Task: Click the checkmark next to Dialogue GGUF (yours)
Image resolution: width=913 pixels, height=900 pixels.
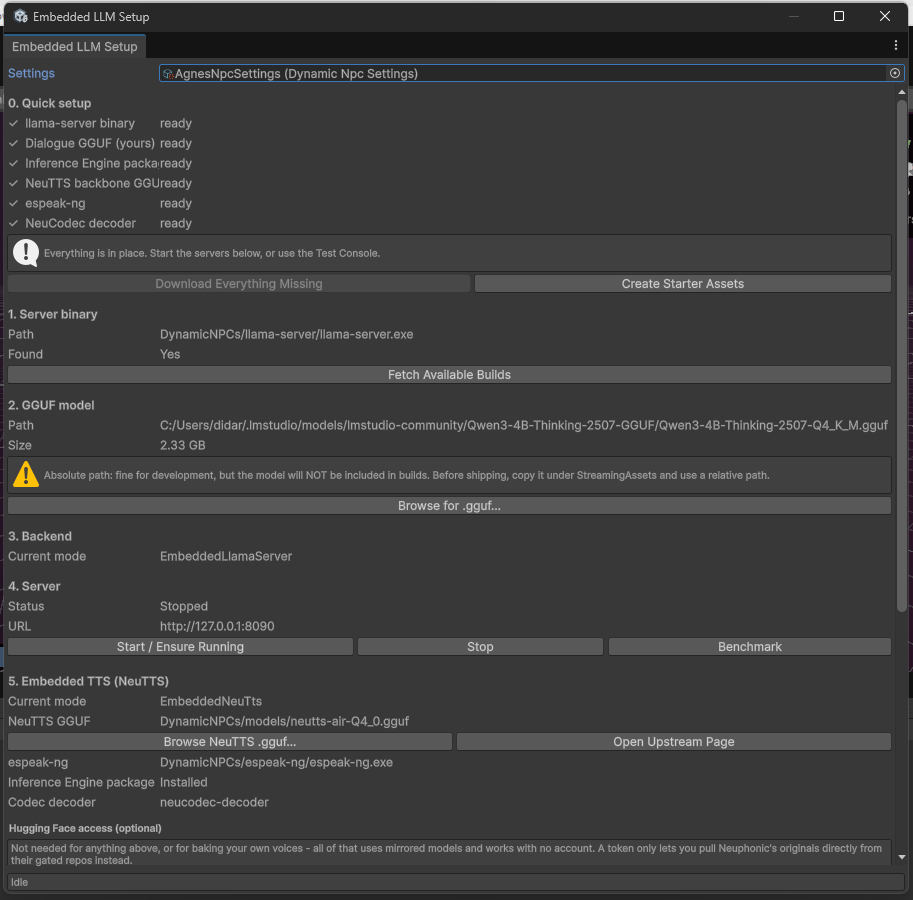Action: [13, 143]
